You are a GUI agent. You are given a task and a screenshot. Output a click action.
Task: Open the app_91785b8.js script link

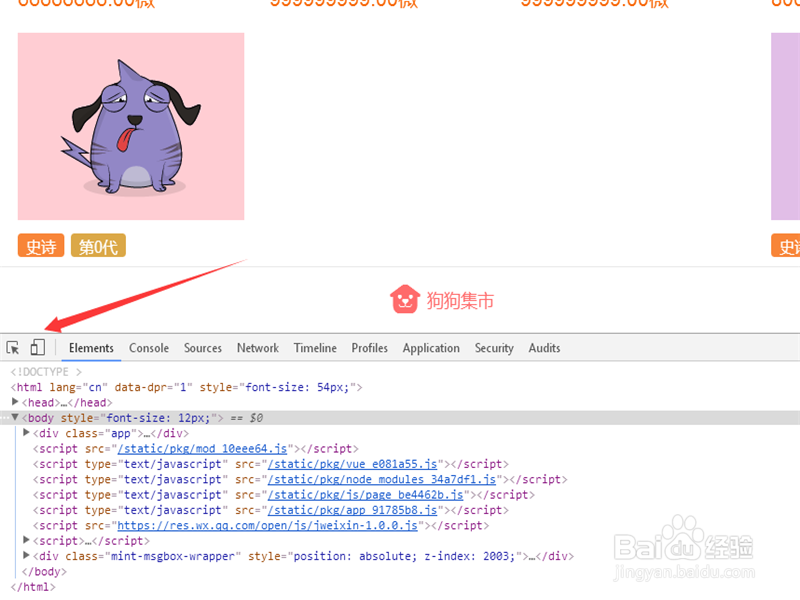click(x=352, y=510)
